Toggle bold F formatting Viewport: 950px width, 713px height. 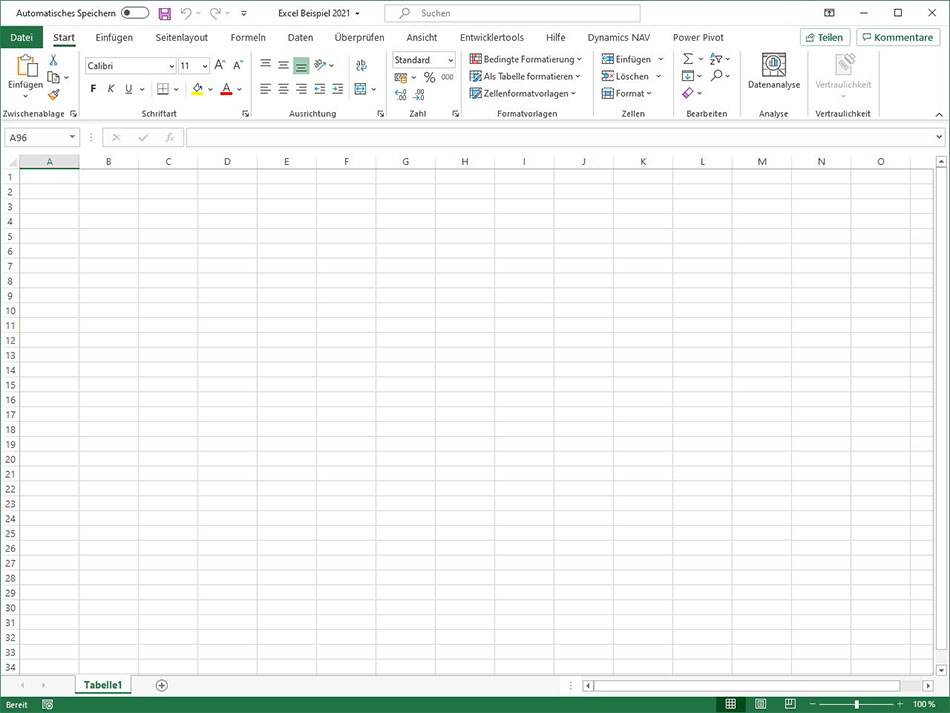click(93, 89)
